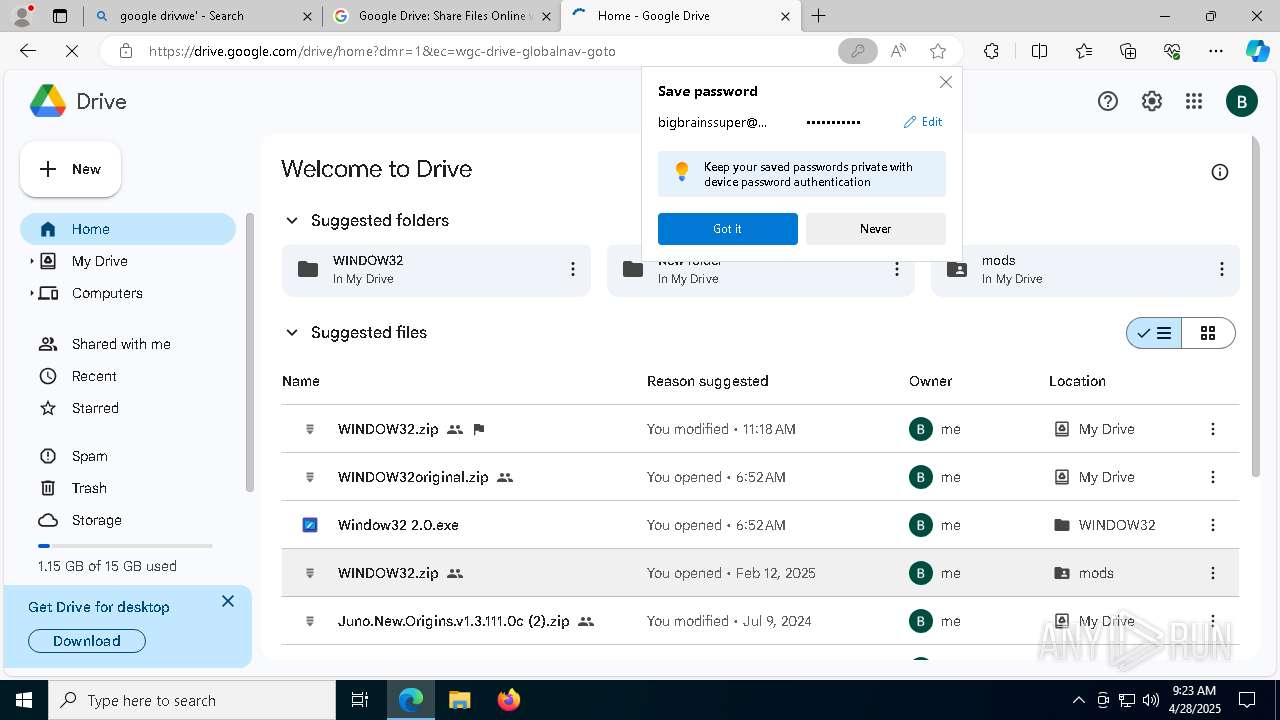Edit saved password credentials
The image size is (1280, 720).
(x=923, y=122)
